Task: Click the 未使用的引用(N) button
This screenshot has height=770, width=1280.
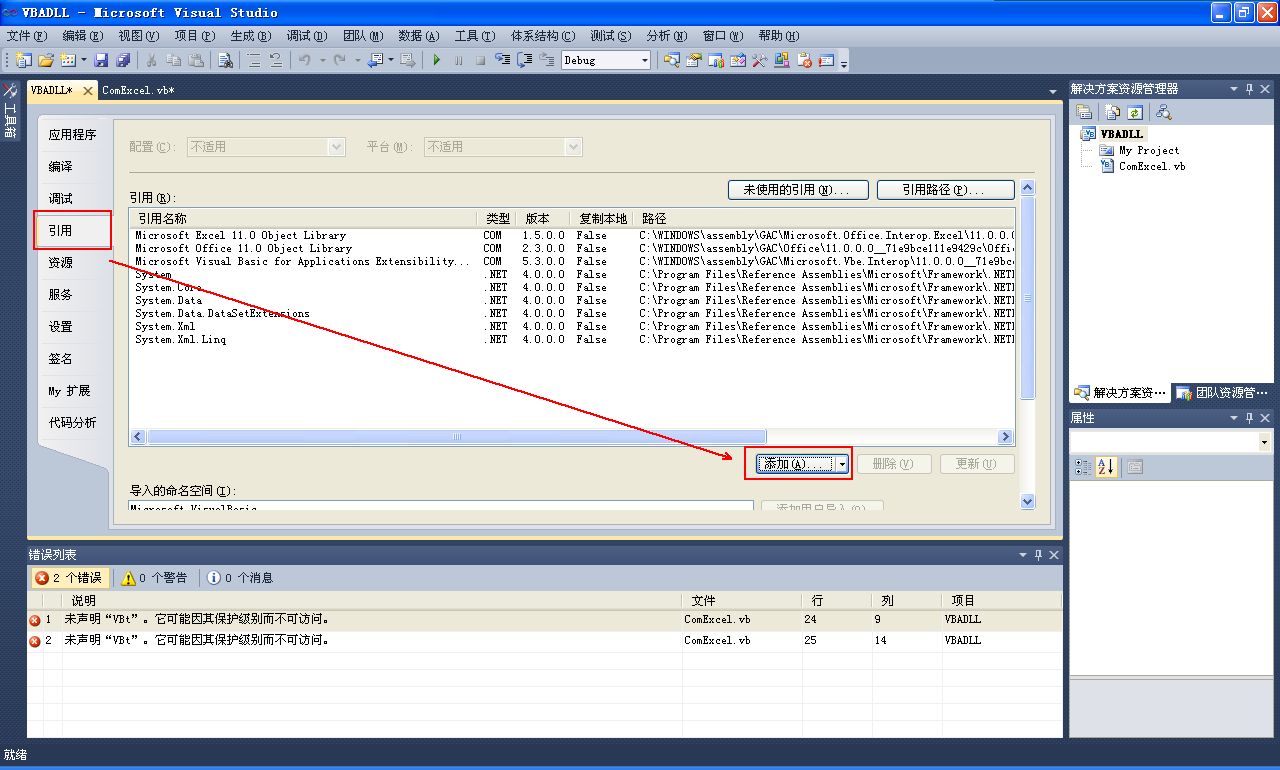Action: 797,189
